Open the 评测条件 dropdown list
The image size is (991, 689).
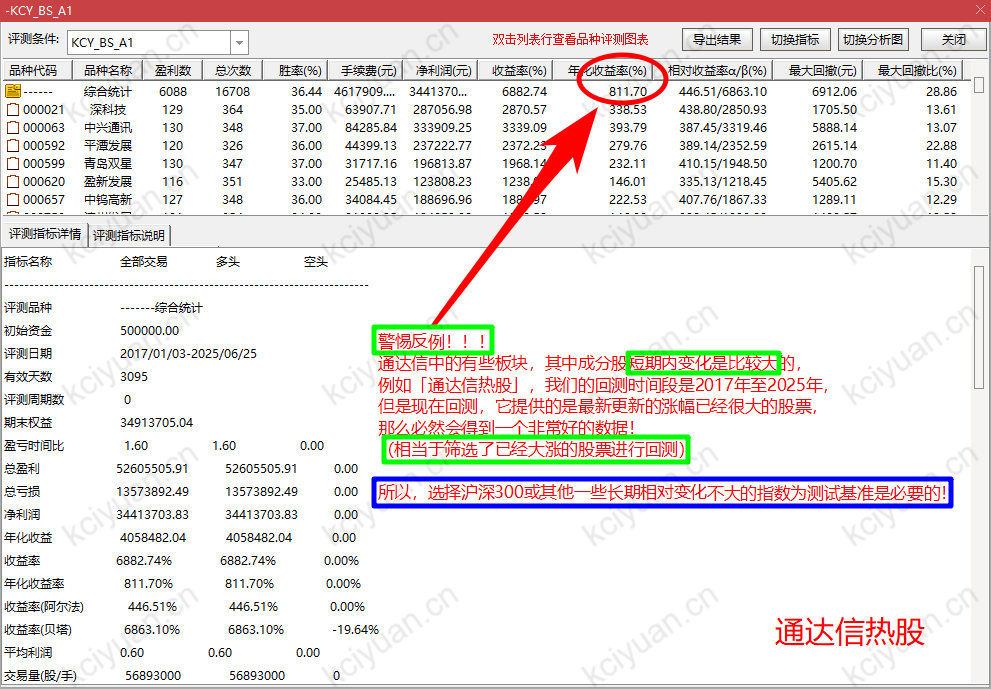[x=237, y=42]
